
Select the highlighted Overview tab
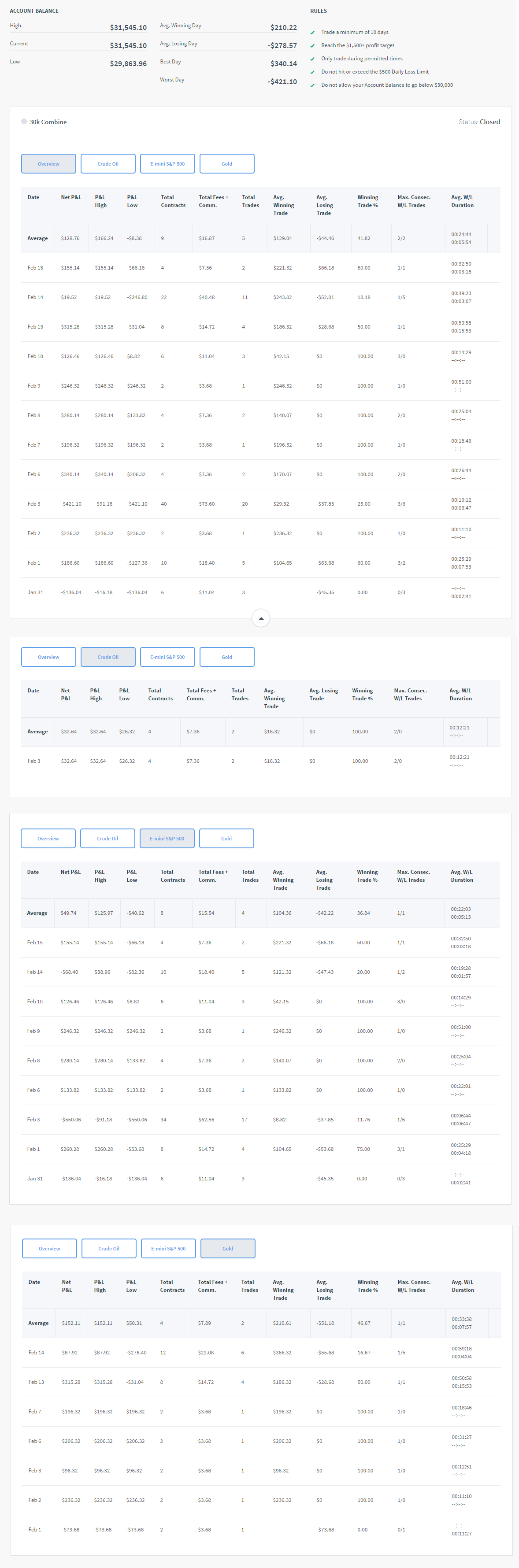point(49,164)
